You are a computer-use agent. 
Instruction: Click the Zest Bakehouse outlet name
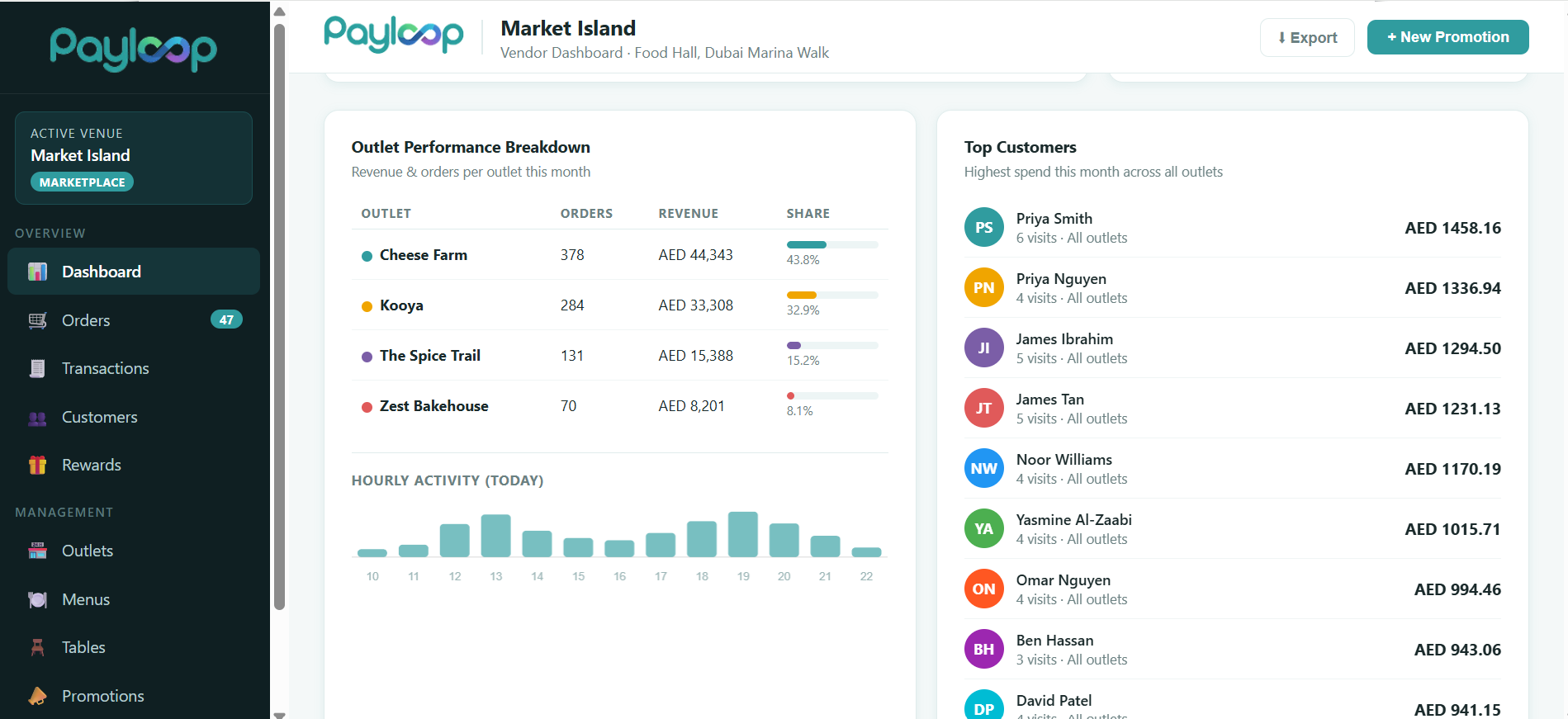coord(434,406)
